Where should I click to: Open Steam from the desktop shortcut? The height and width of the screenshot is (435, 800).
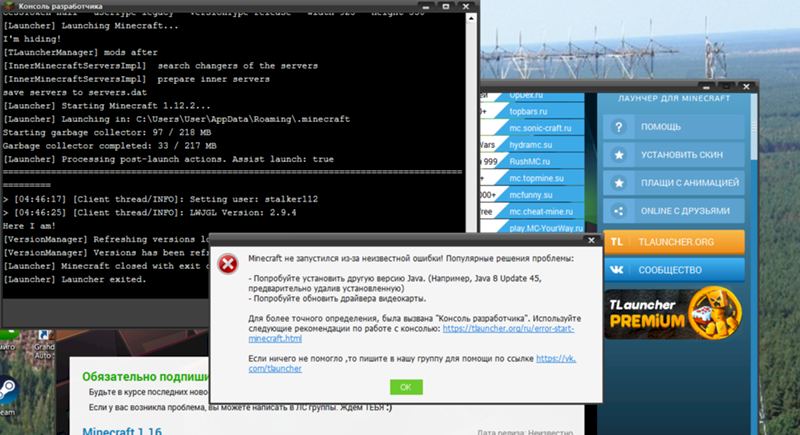pyautogui.click(x=6, y=390)
